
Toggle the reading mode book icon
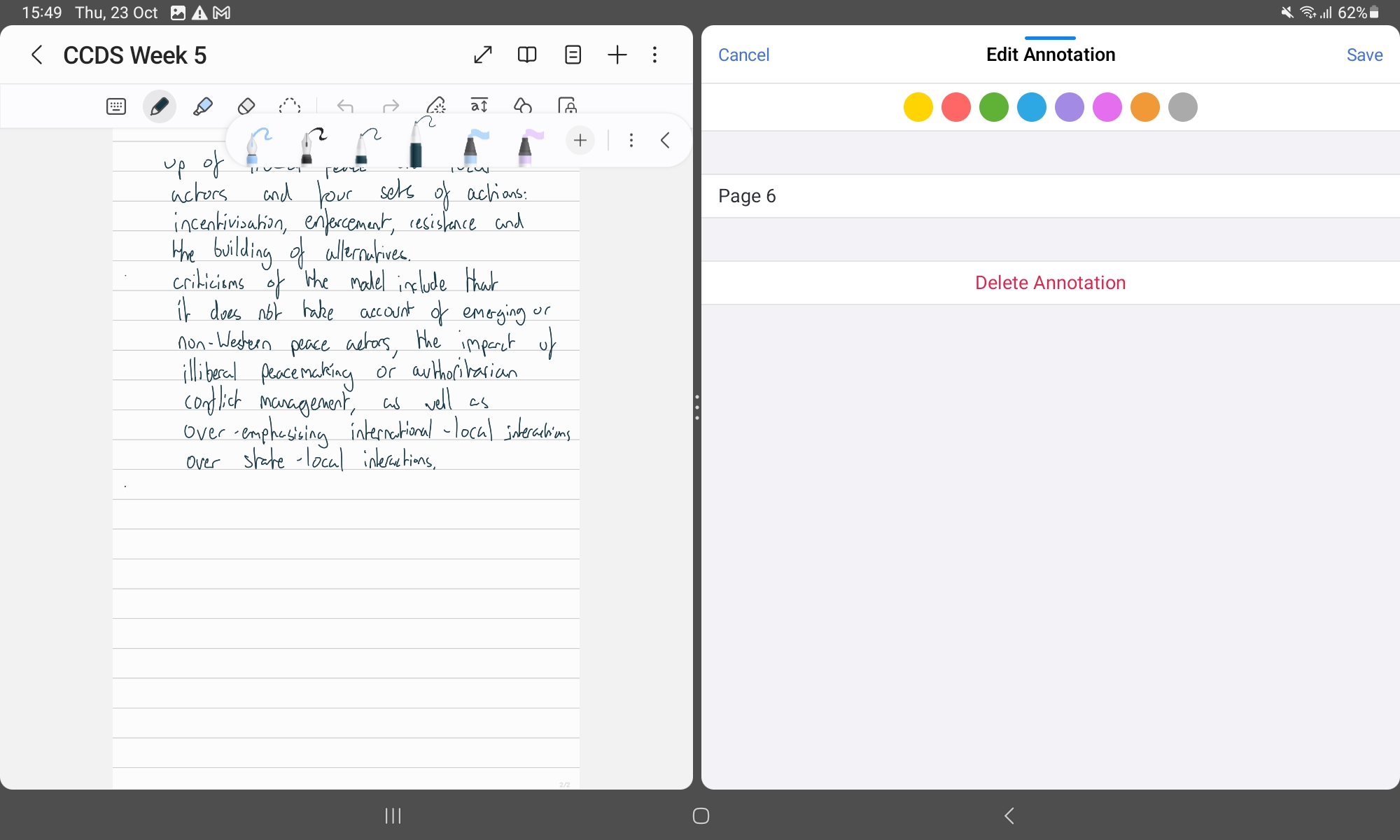[527, 55]
